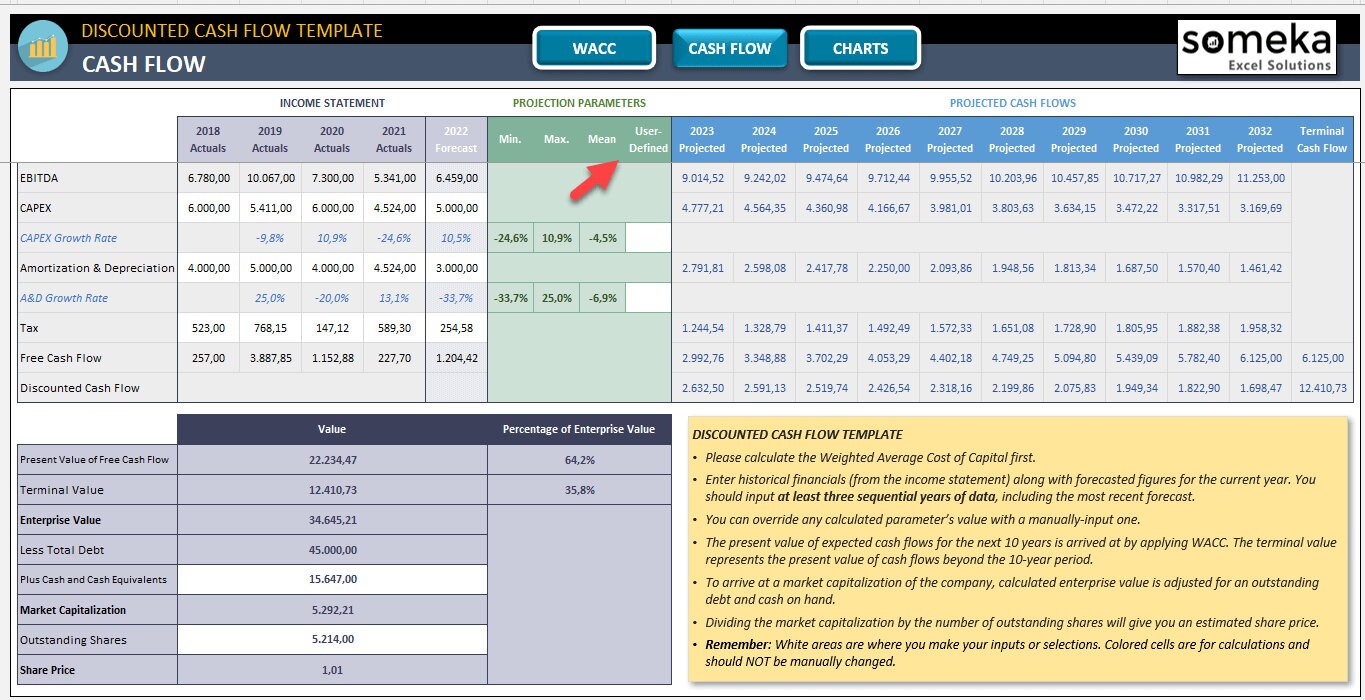Click the 35,8% terminal value percentage
Screen dimensions: 1365x700
coord(579,489)
